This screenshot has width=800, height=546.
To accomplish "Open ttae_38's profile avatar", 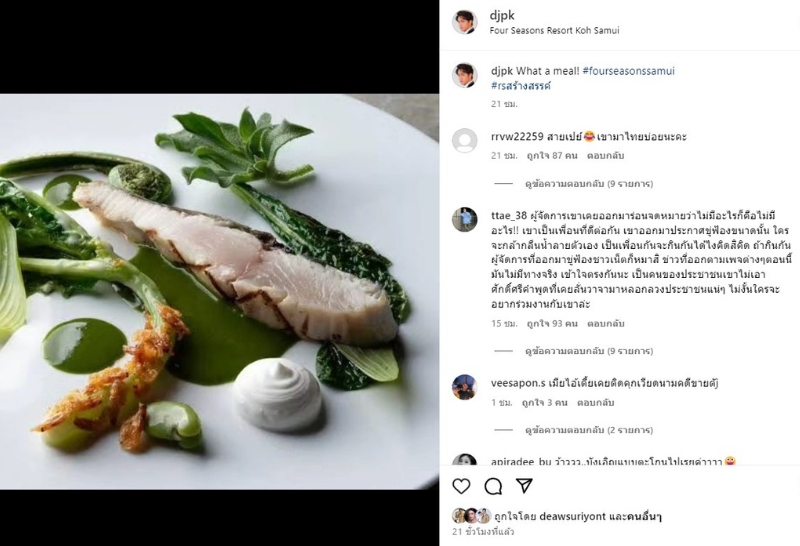I will (x=464, y=220).
